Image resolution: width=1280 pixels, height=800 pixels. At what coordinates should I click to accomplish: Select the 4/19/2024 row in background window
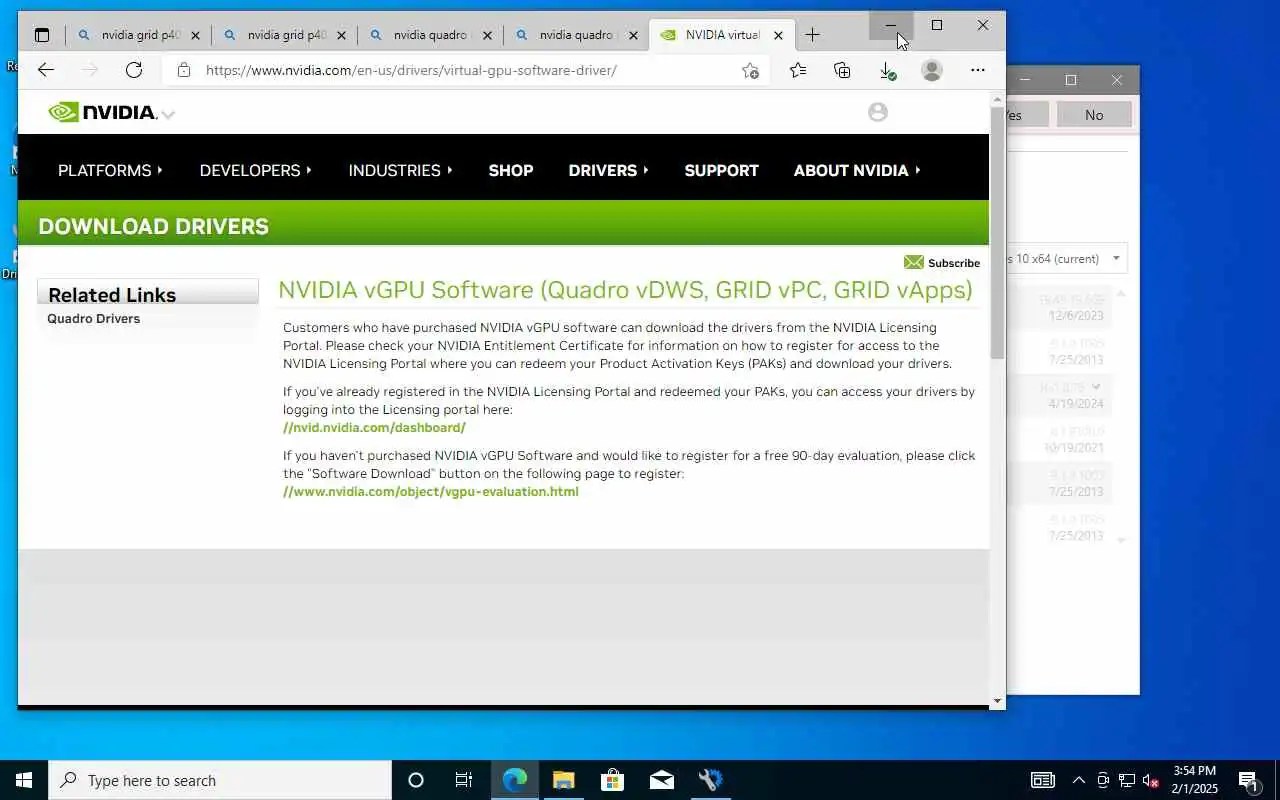tap(1060, 395)
